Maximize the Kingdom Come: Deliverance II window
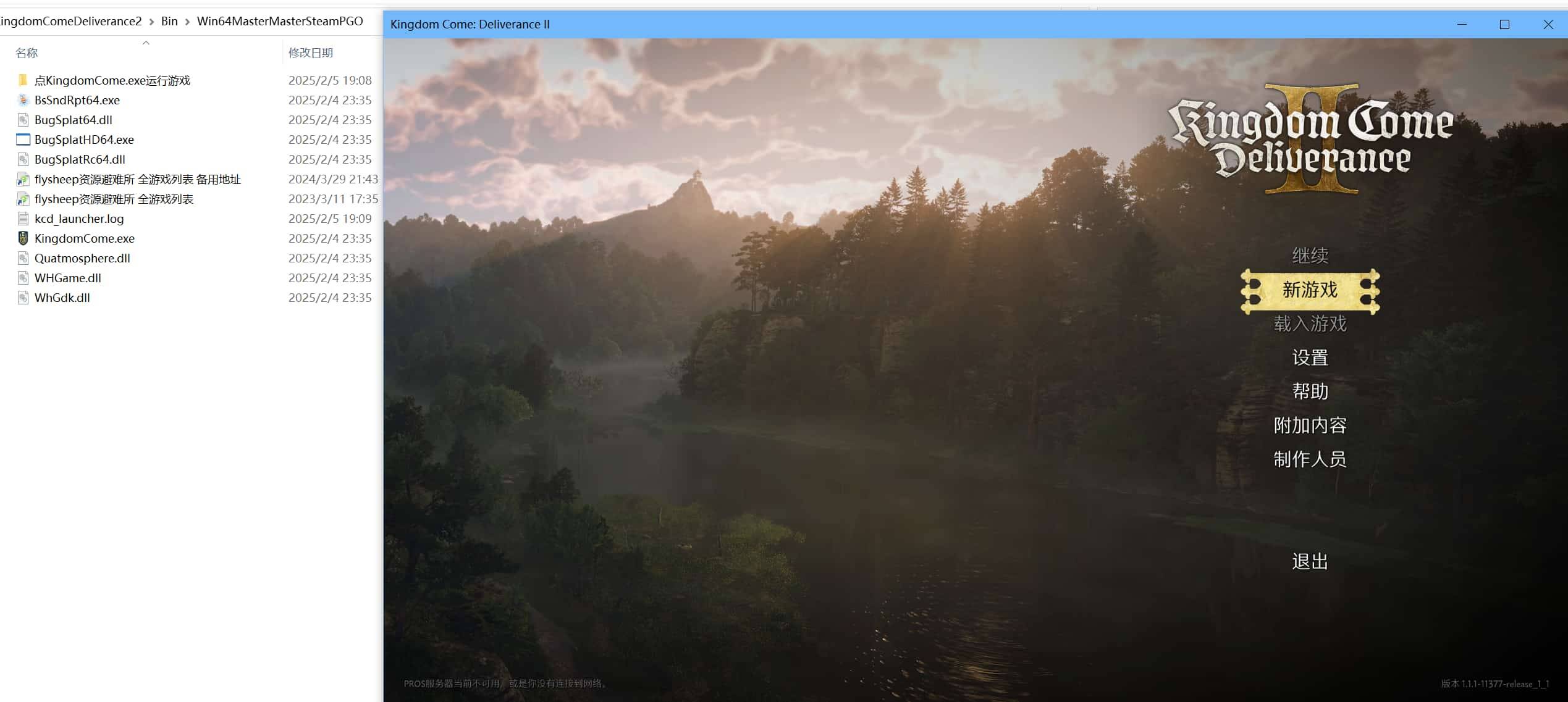The width and height of the screenshot is (1568, 702). tap(1504, 25)
